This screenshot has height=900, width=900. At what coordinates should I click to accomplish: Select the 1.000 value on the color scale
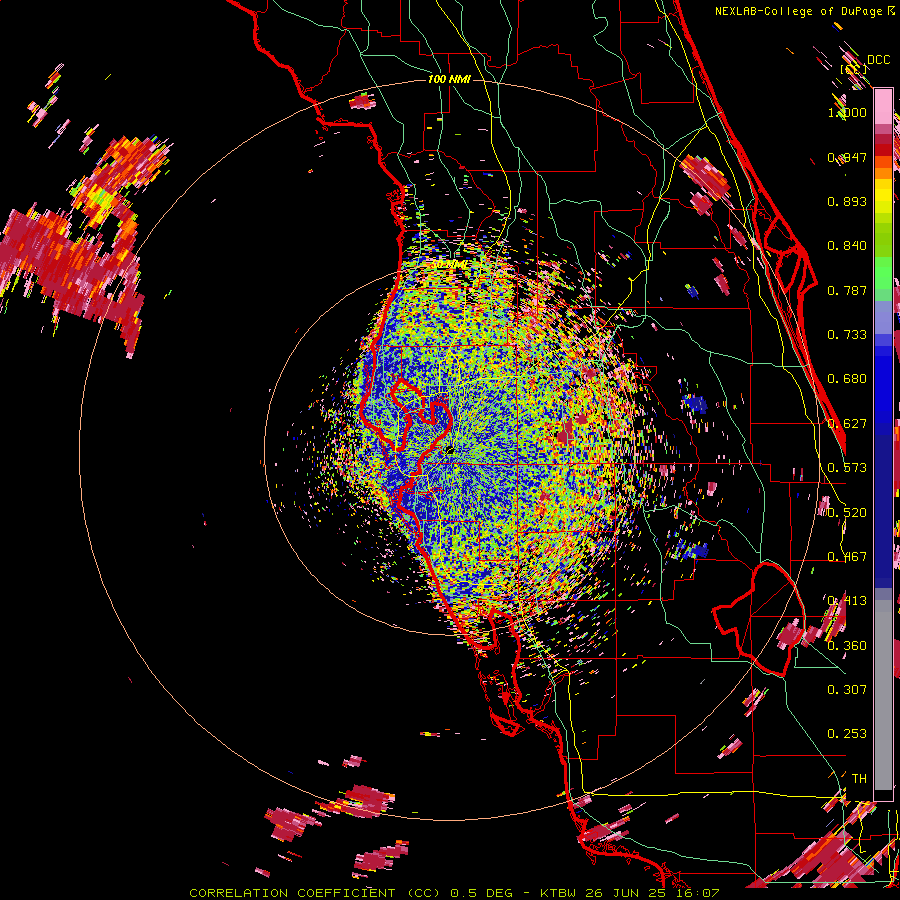coord(847,112)
